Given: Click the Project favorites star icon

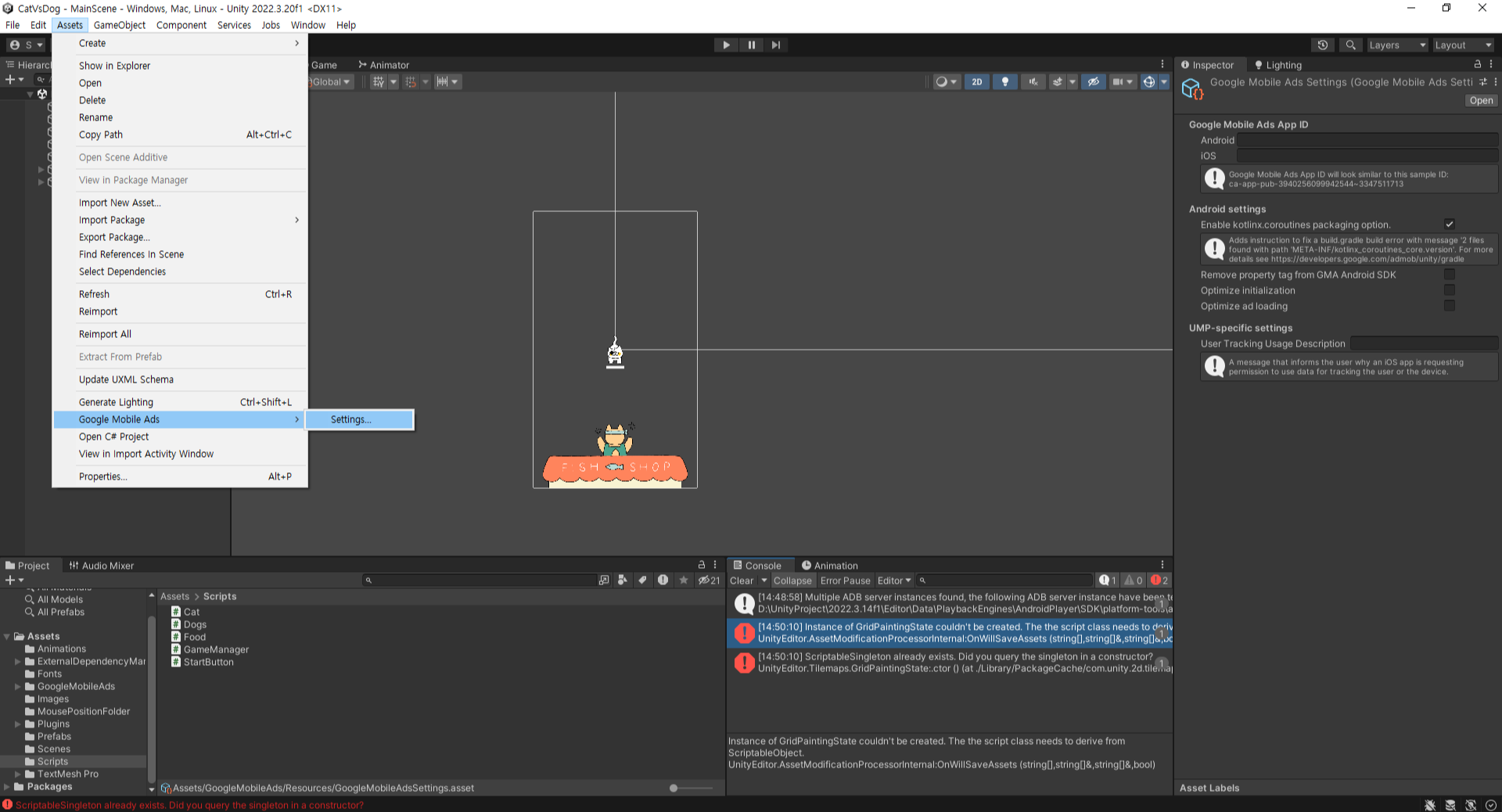Looking at the screenshot, I should tap(684, 580).
